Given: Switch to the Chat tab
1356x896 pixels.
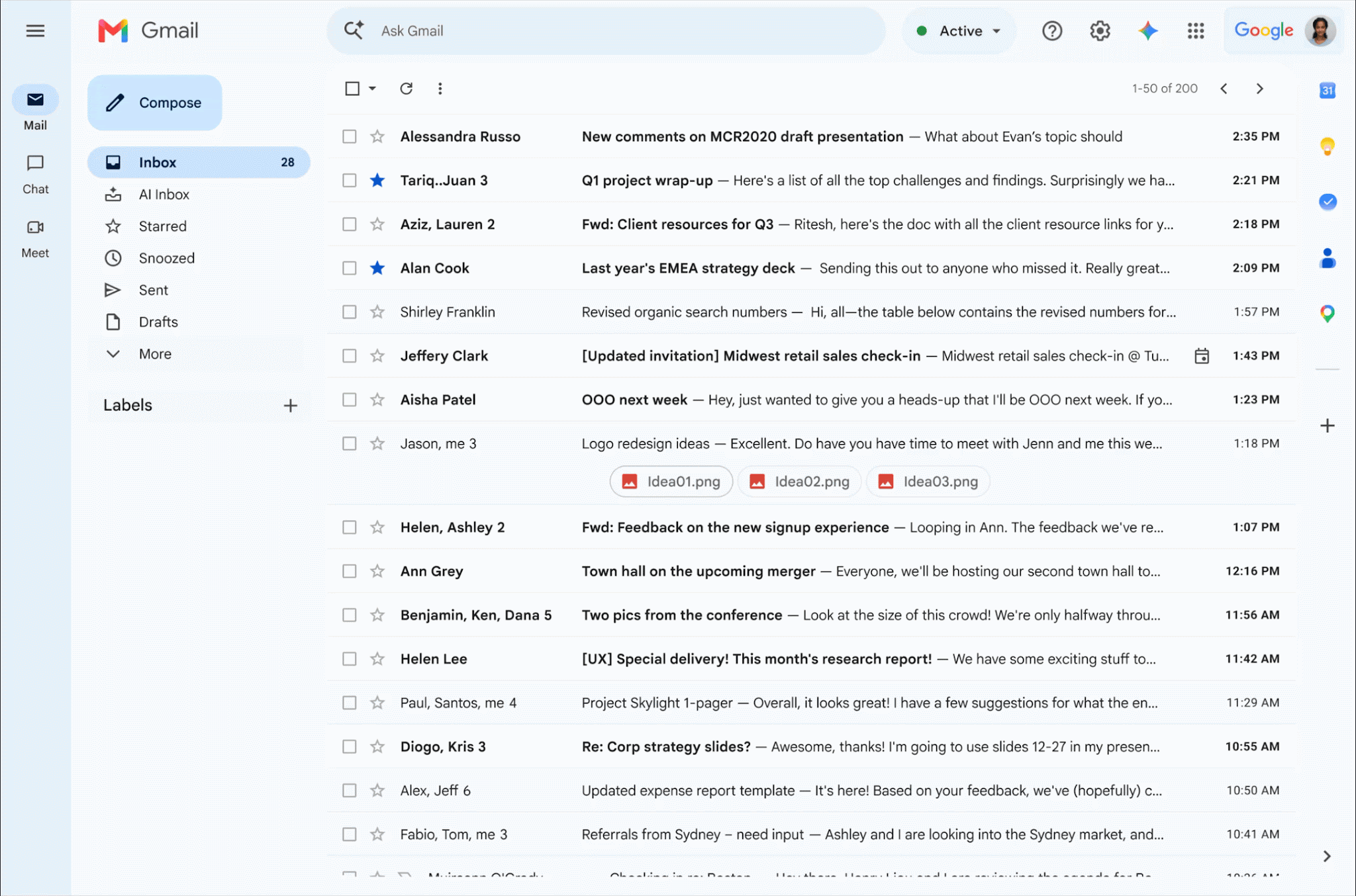Looking at the screenshot, I should click(x=35, y=175).
